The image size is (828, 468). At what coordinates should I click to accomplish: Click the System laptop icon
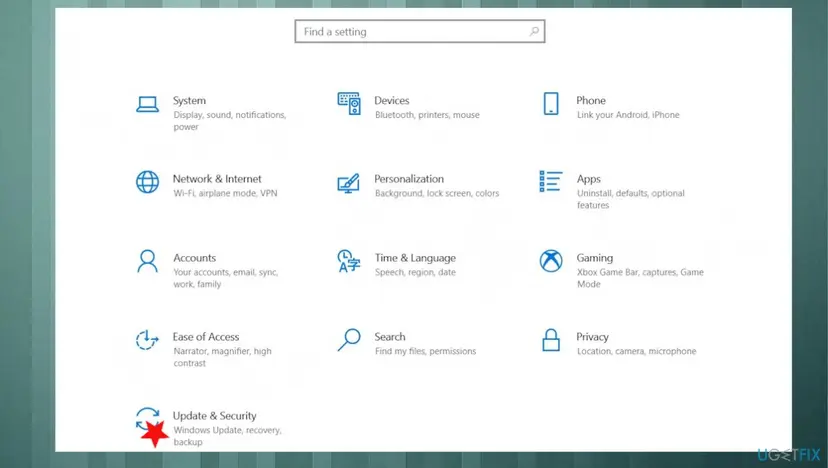[147, 105]
